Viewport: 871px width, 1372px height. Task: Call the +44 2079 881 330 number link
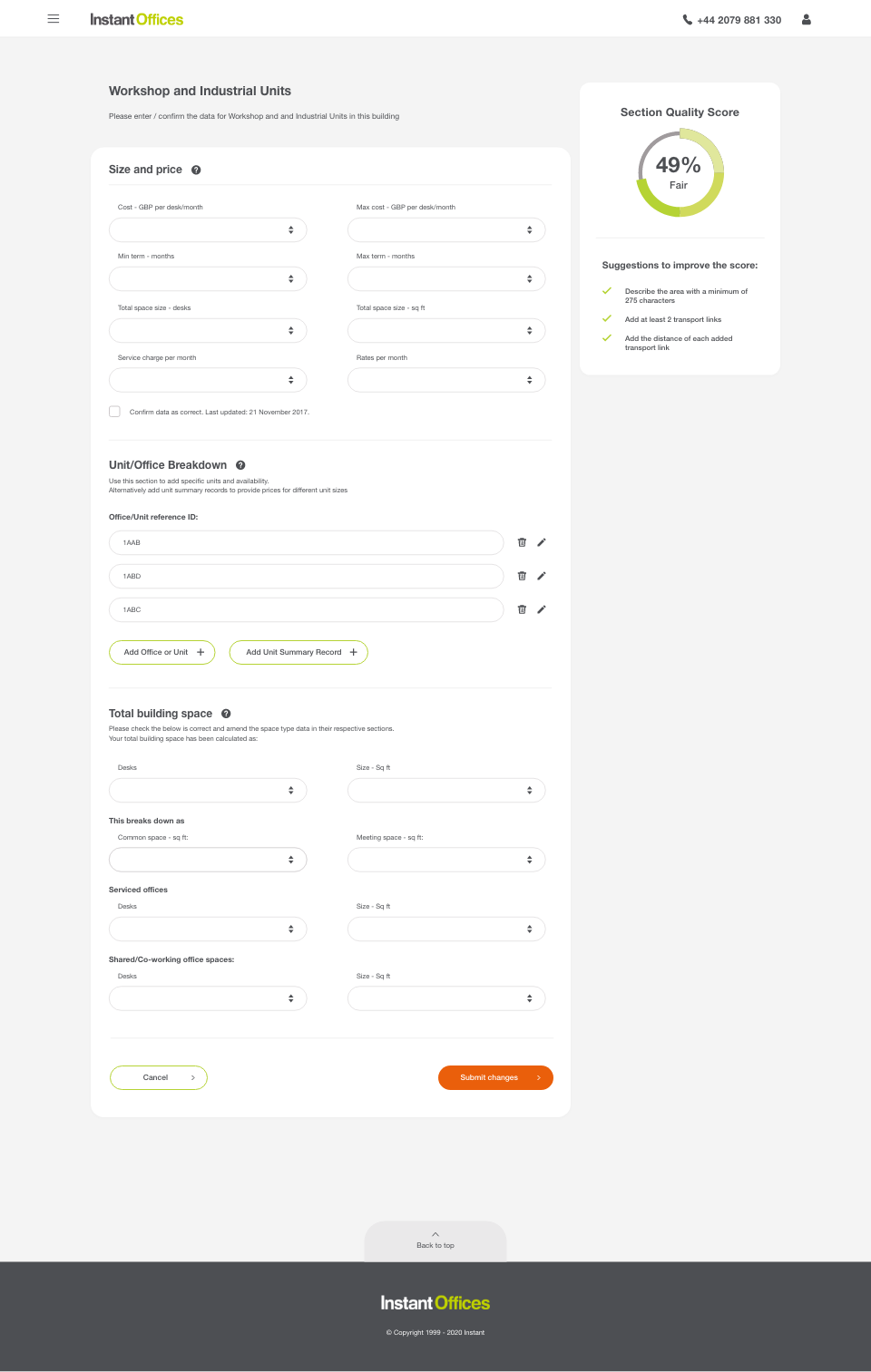[739, 20]
